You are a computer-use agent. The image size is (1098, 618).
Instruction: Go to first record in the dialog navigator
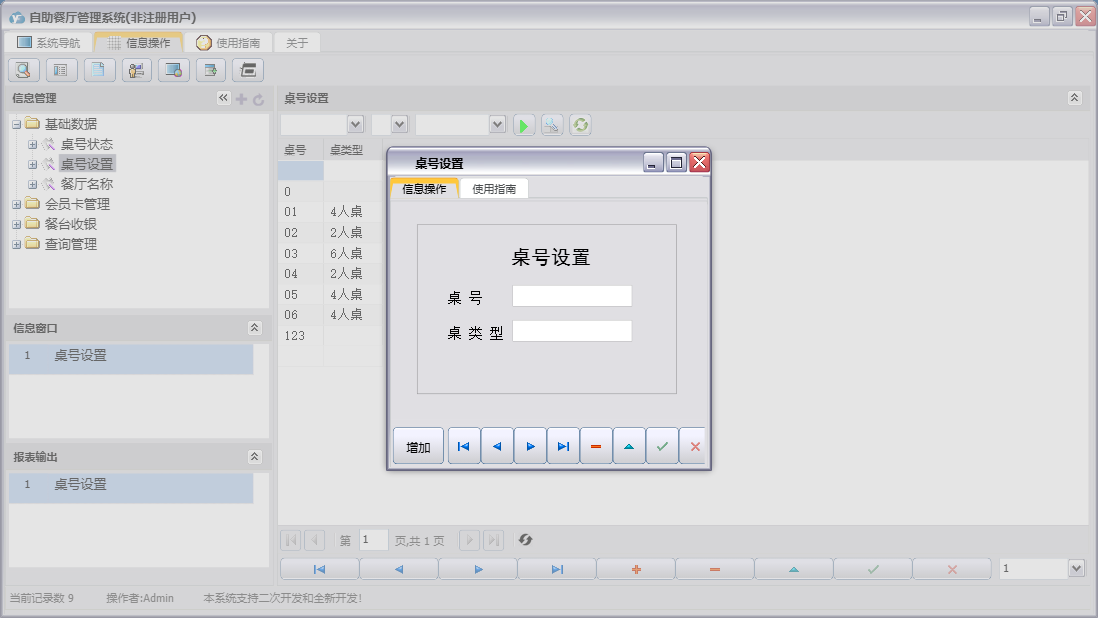tap(464, 447)
